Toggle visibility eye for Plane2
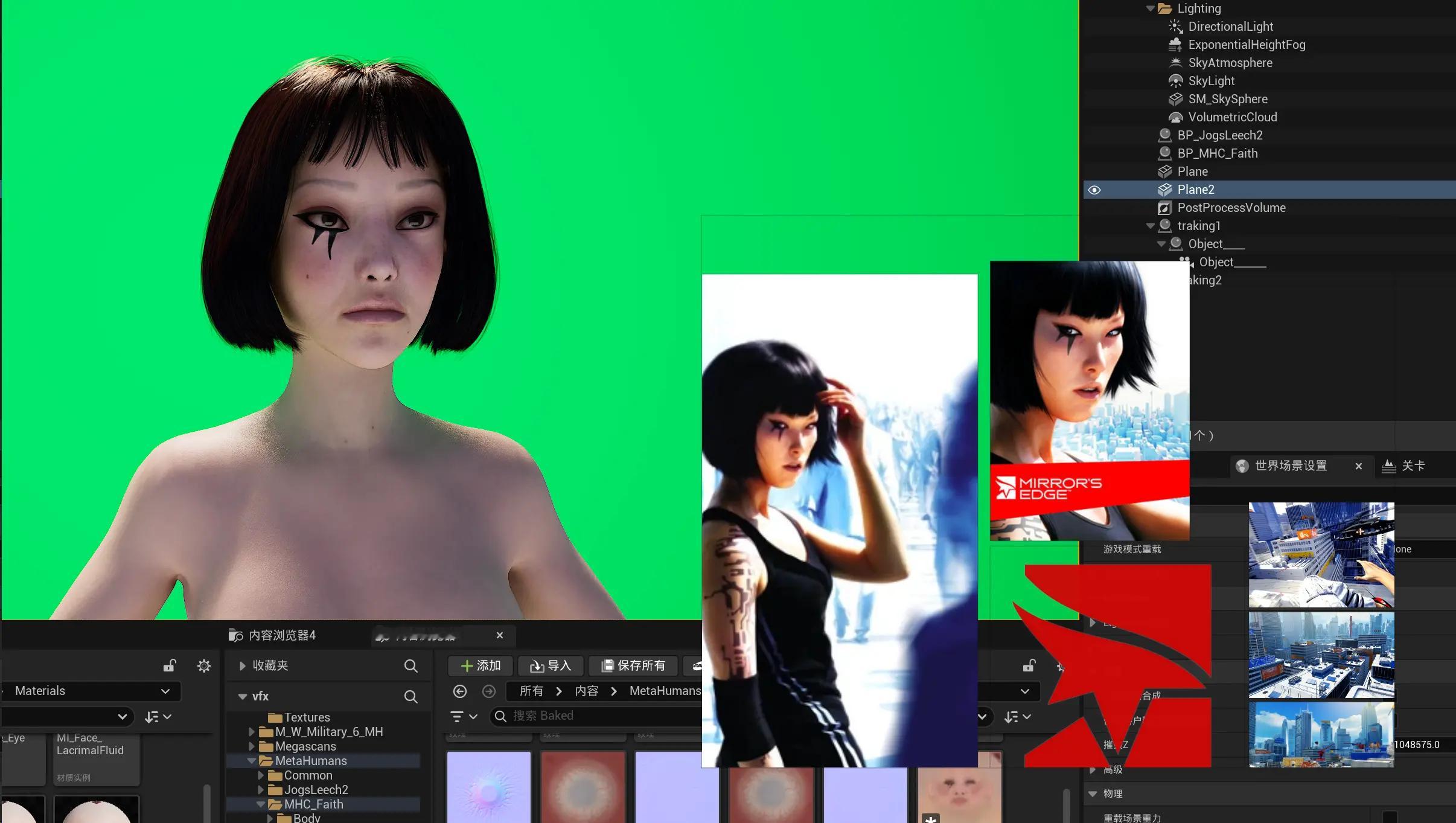This screenshot has height=823, width=1456. 1094,190
